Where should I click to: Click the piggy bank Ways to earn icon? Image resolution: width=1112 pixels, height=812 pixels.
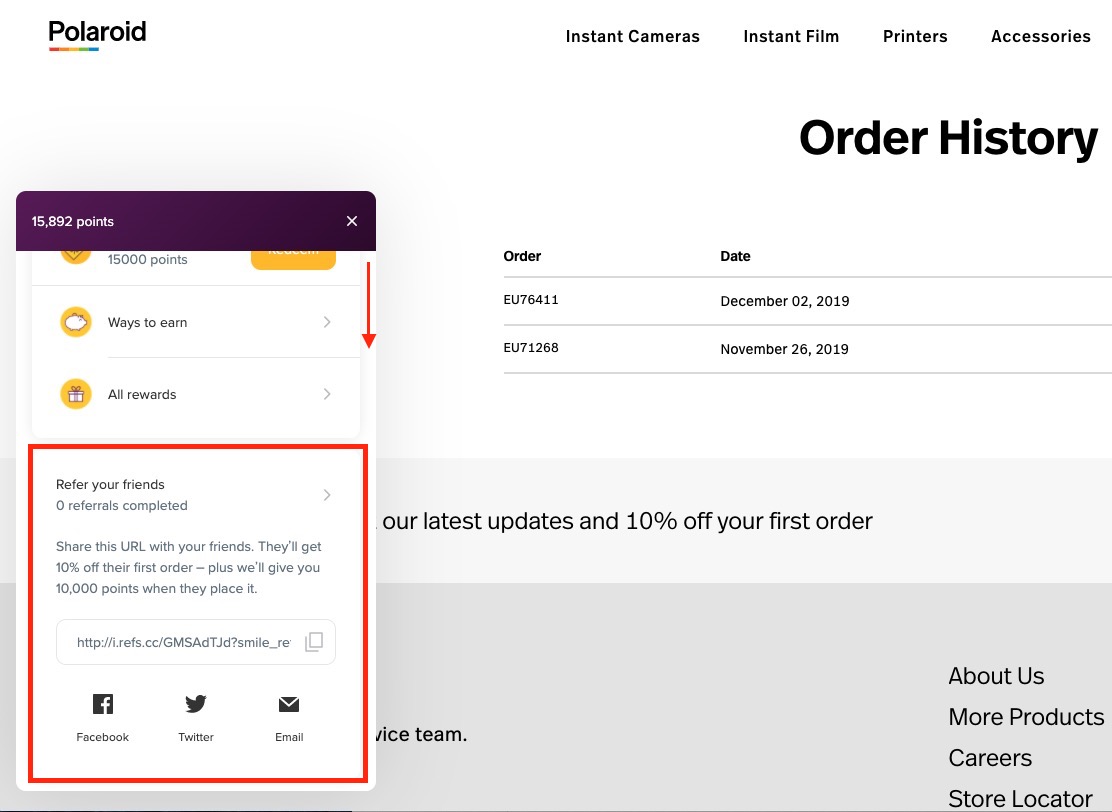point(76,323)
